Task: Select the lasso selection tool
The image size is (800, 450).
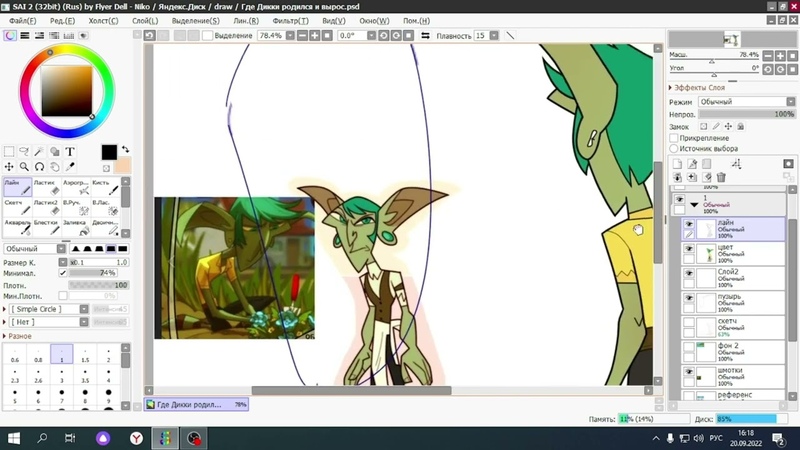Action: tap(24, 152)
